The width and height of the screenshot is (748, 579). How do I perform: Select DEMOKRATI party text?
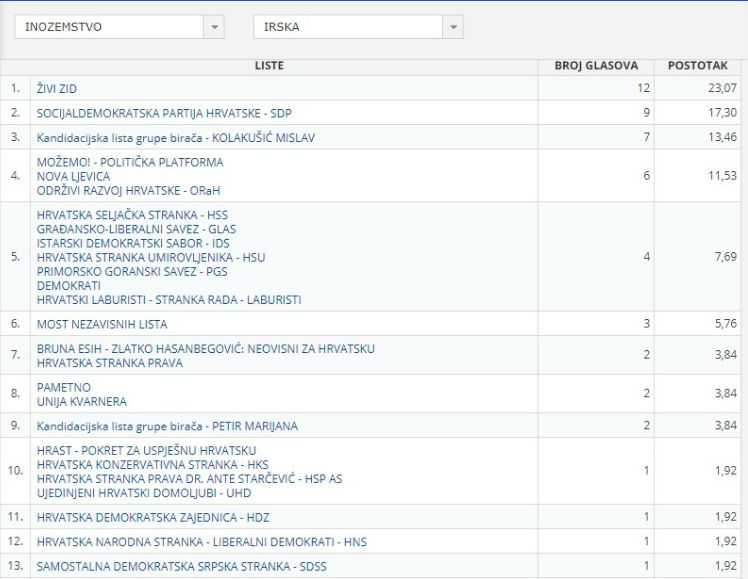pyautogui.click(x=69, y=286)
